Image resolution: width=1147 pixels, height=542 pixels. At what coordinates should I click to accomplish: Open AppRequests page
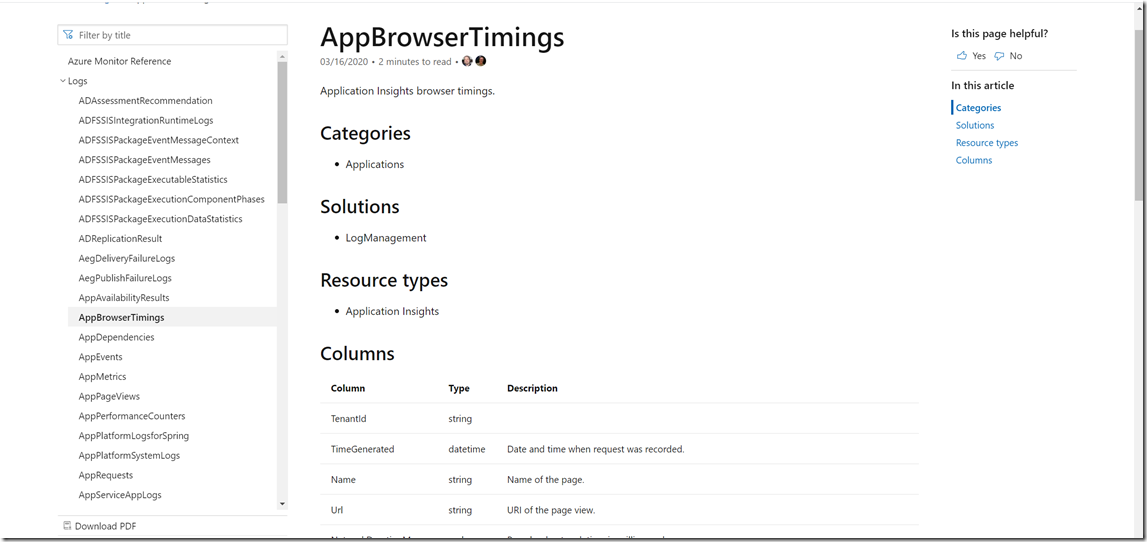tap(105, 476)
